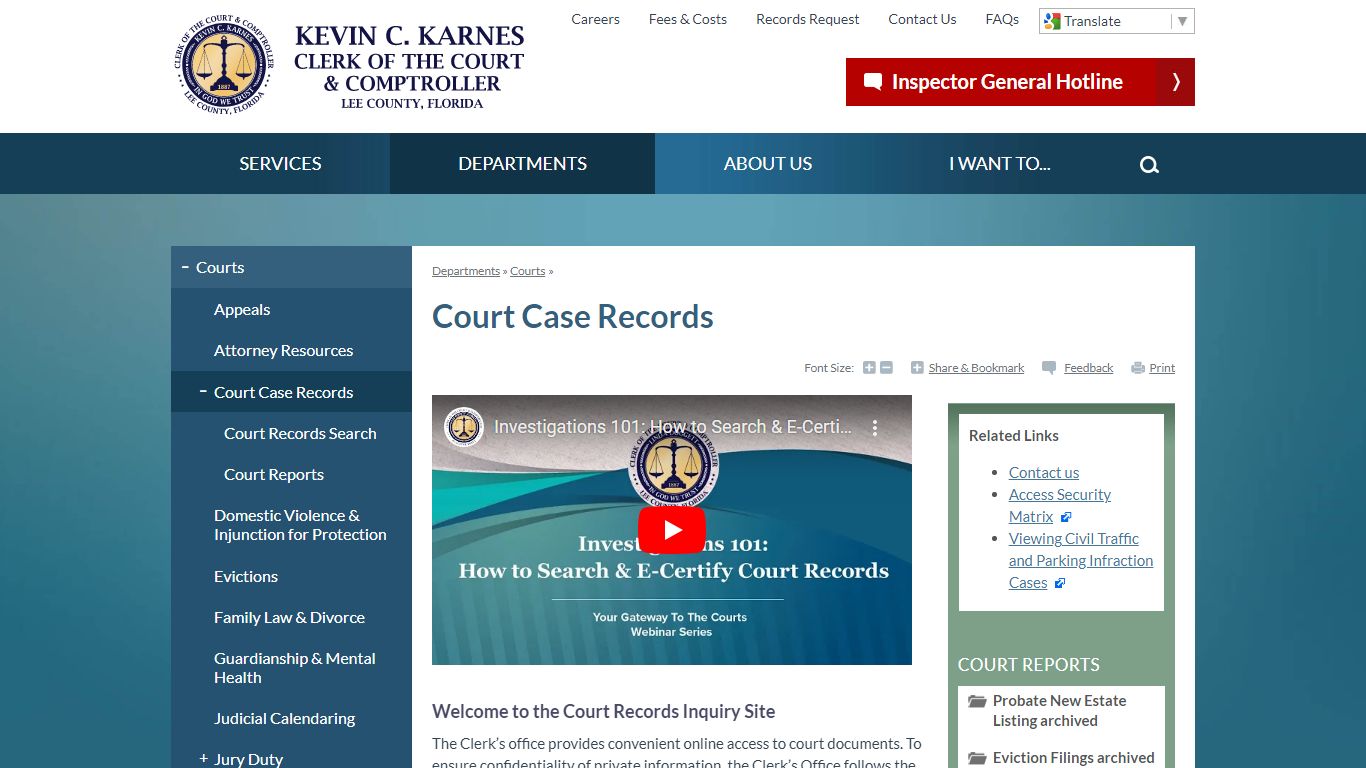Increase font size with plus icon

pyautogui.click(x=869, y=368)
